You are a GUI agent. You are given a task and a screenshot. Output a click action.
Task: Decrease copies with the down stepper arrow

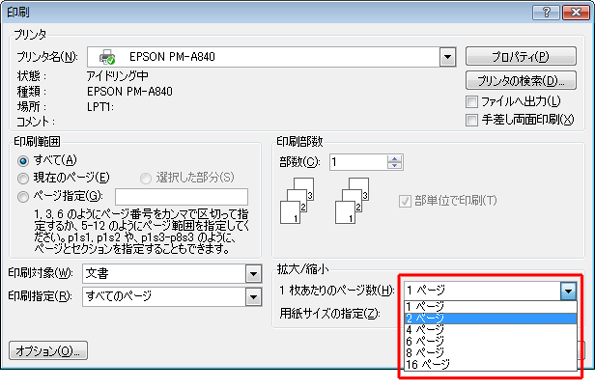point(395,166)
